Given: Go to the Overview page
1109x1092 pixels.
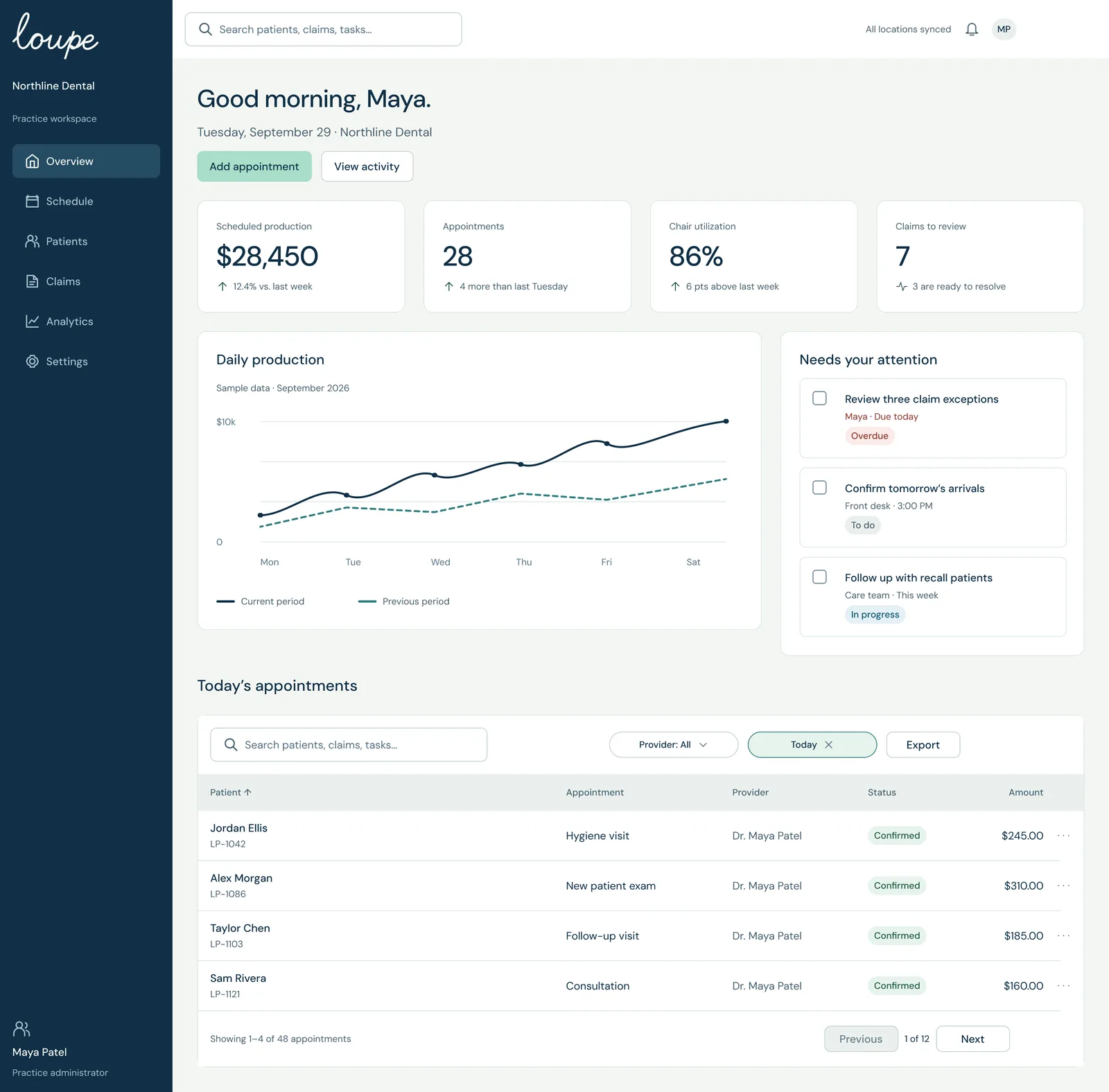Looking at the screenshot, I should click(x=86, y=161).
